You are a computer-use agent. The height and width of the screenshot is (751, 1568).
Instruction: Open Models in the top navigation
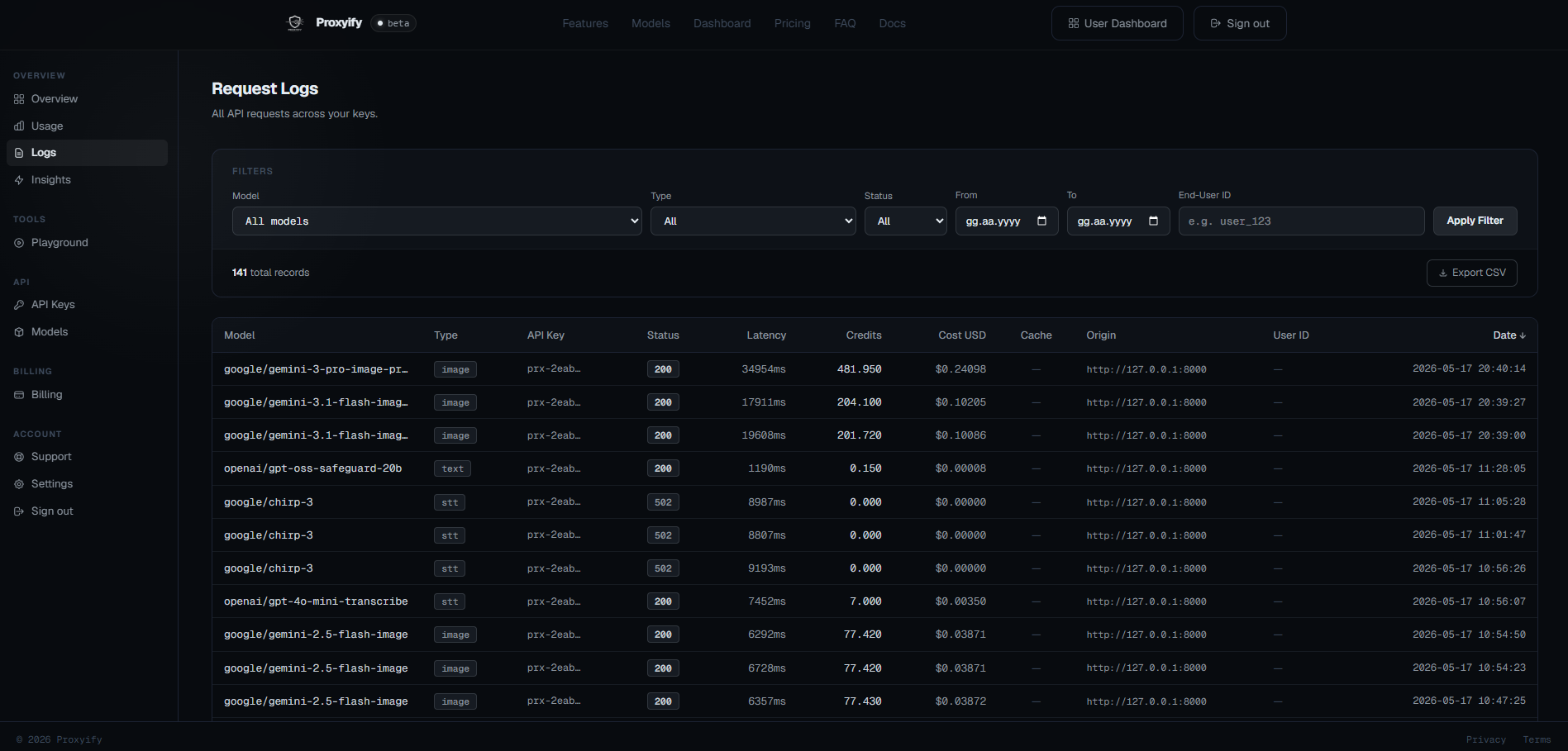click(651, 23)
